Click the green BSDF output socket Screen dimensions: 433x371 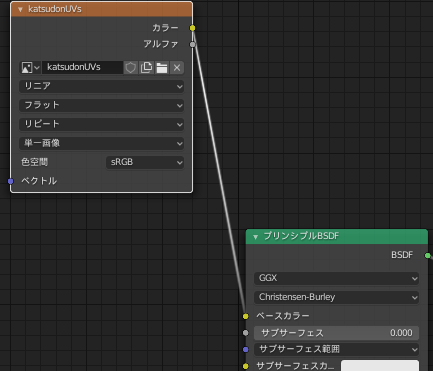(428, 256)
